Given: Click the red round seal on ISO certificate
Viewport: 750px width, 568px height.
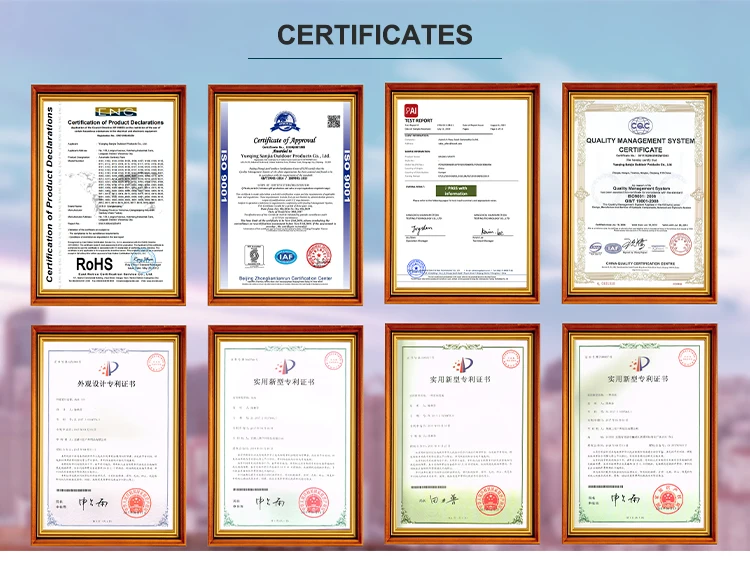Looking at the screenshot, I should point(319,256).
